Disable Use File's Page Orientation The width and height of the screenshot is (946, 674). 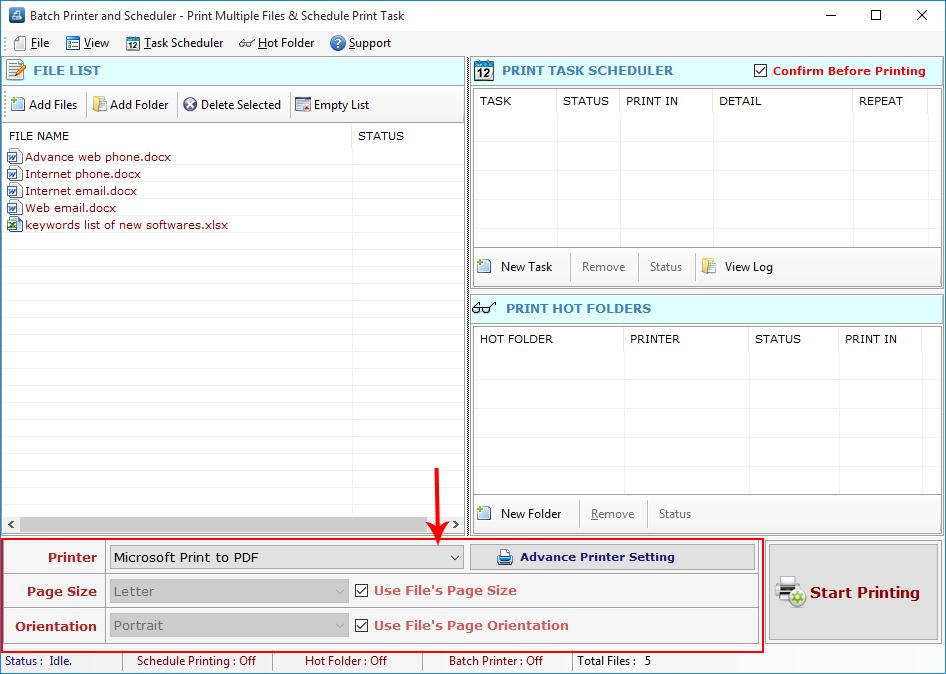pos(361,624)
